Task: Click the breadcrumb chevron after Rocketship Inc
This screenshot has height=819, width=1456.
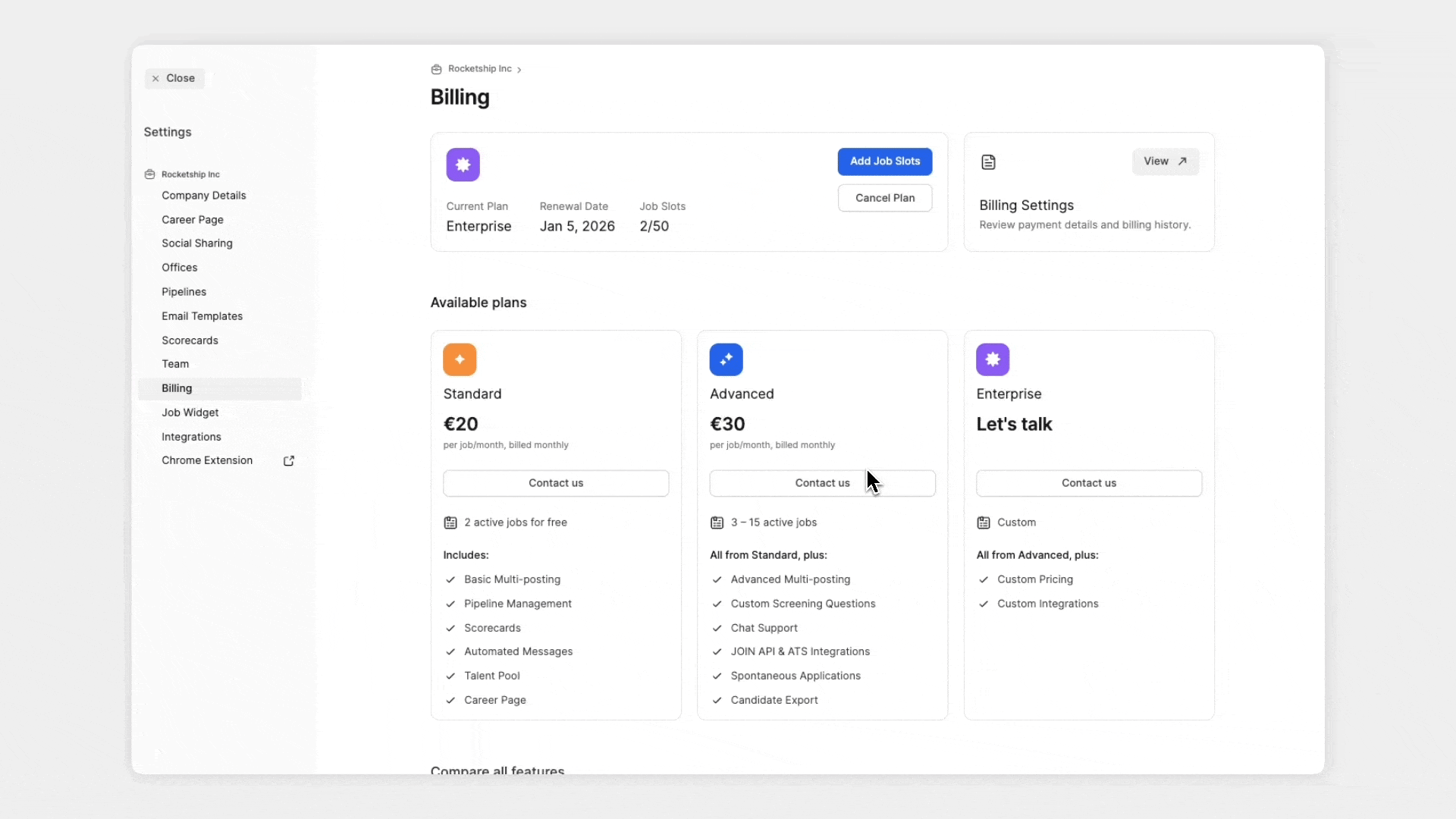Action: click(x=519, y=70)
